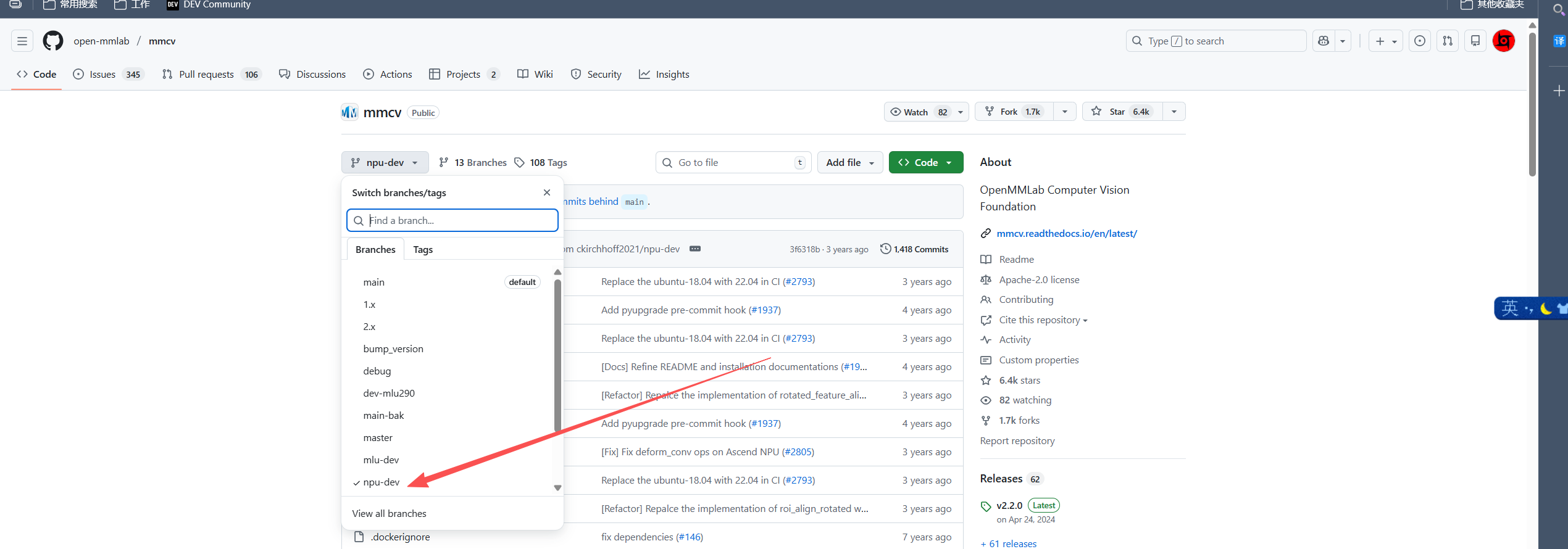Viewport: 1568px width, 549px height.
Task: Expand the Fork options dropdown arrow
Action: coord(1065,112)
